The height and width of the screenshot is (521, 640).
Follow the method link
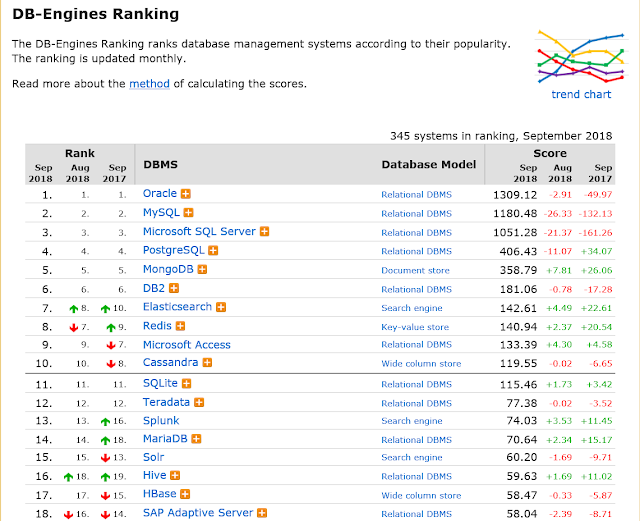[149, 84]
